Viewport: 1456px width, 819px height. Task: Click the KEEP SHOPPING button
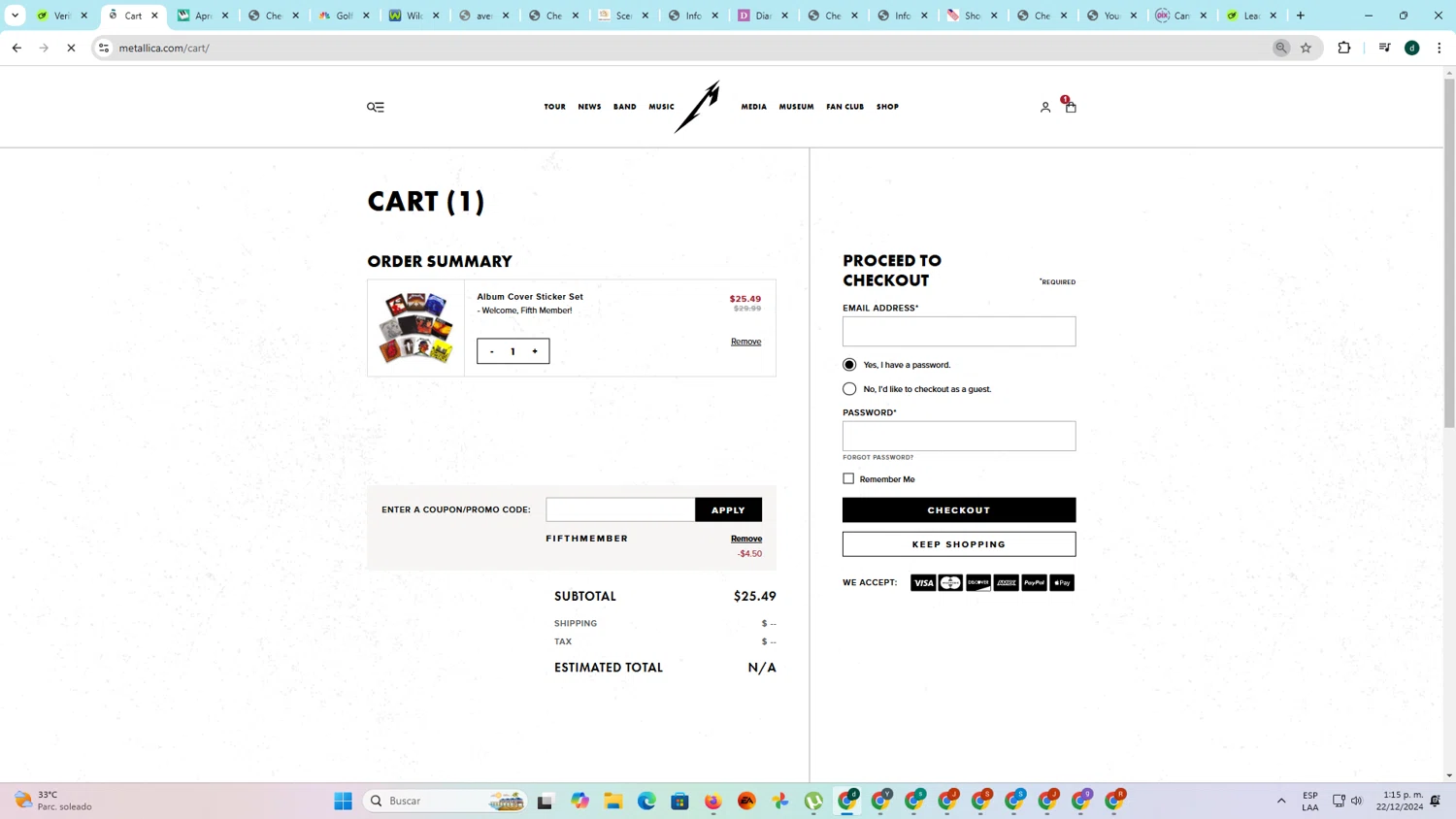point(959,544)
